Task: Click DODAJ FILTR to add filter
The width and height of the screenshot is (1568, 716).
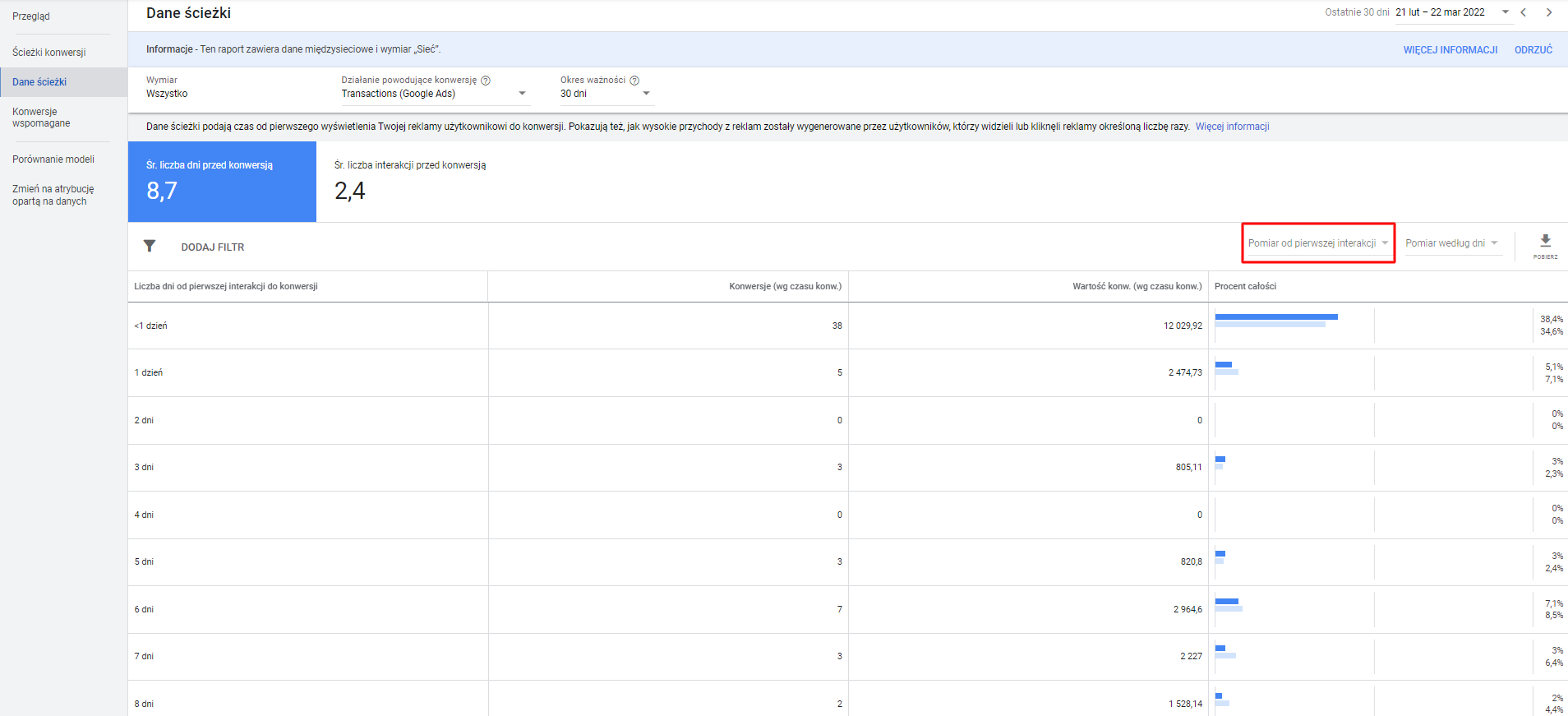Action: 213,247
